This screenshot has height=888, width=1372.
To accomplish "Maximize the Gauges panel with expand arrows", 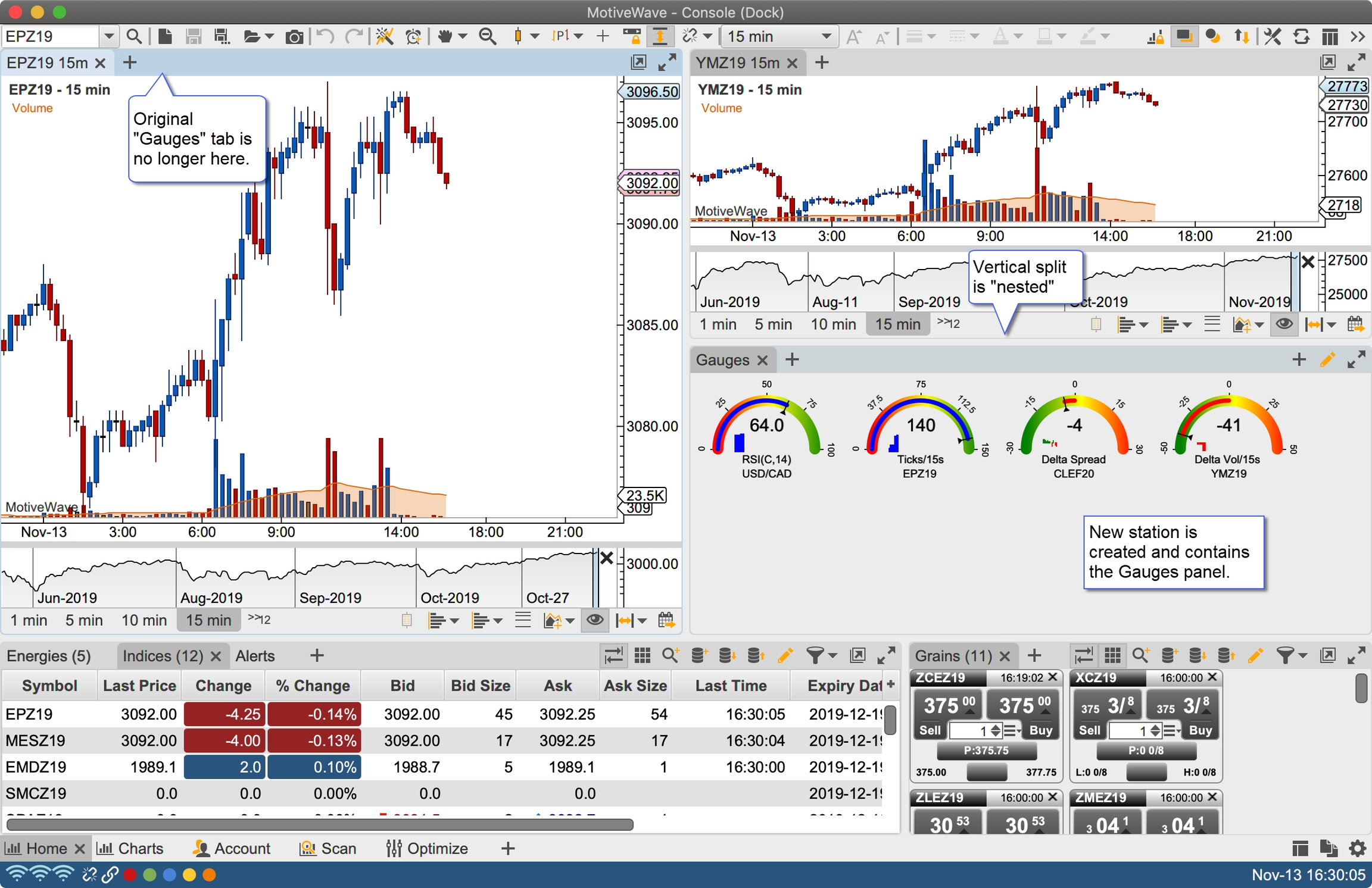I will pos(1356,359).
